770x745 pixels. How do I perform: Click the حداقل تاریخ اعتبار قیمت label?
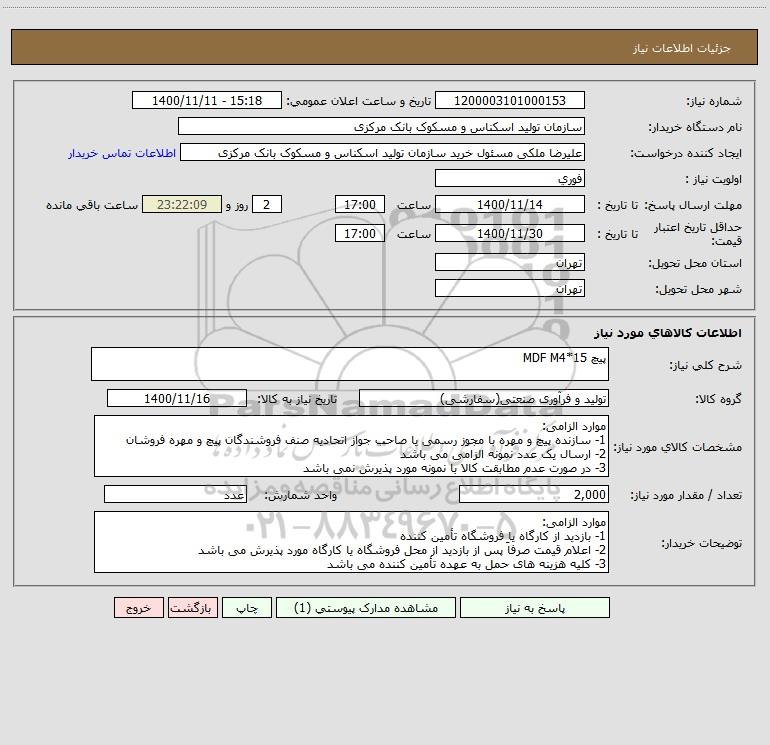698,234
